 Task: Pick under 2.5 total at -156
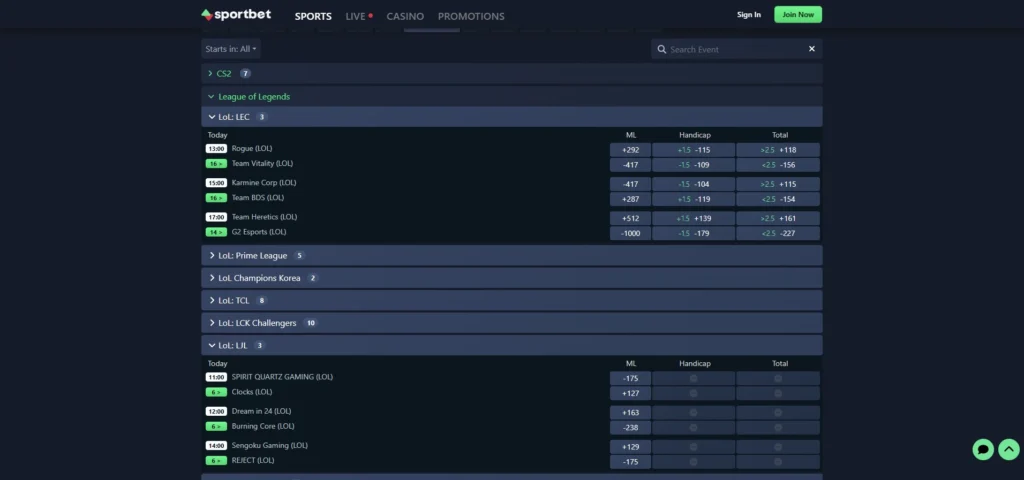point(778,165)
